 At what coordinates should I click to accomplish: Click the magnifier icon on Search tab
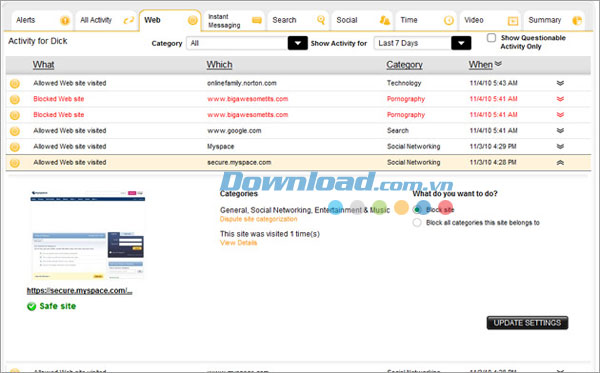[x=321, y=20]
